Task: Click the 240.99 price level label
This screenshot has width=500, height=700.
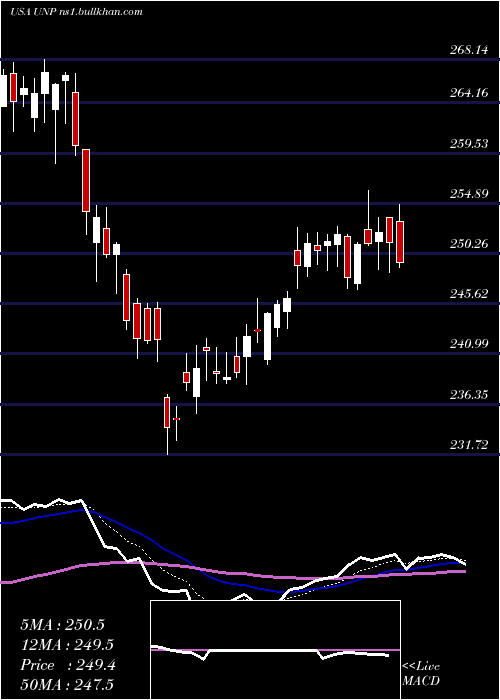Action: [469, 344]
